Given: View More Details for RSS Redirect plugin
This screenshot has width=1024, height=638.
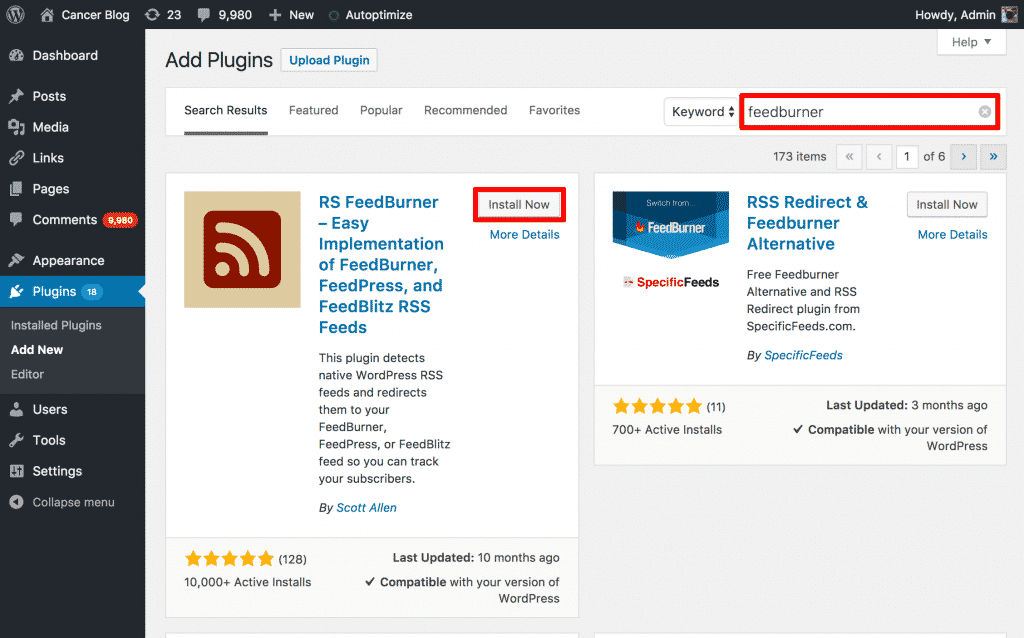Looking at the screenshot, I should coord(952,234).
